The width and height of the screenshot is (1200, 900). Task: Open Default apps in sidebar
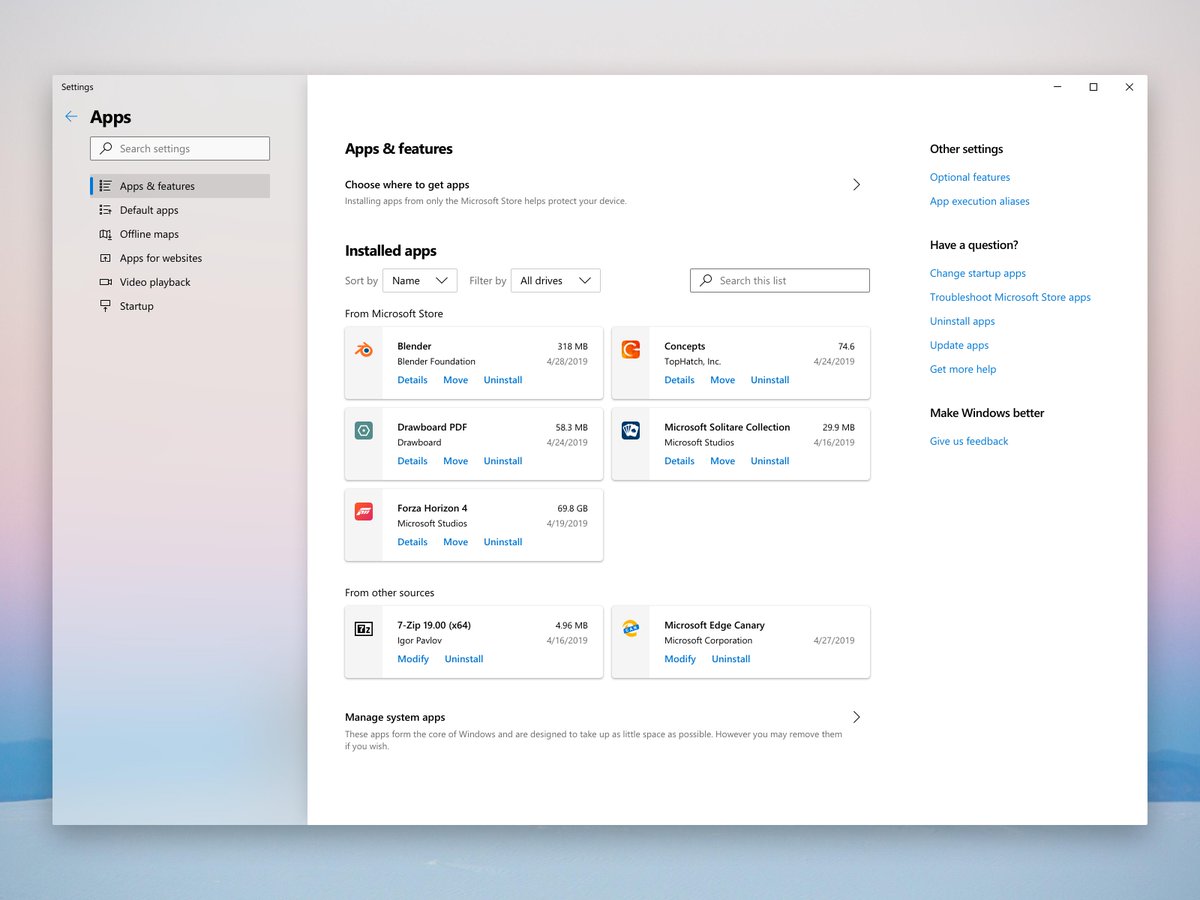point(180,210)
